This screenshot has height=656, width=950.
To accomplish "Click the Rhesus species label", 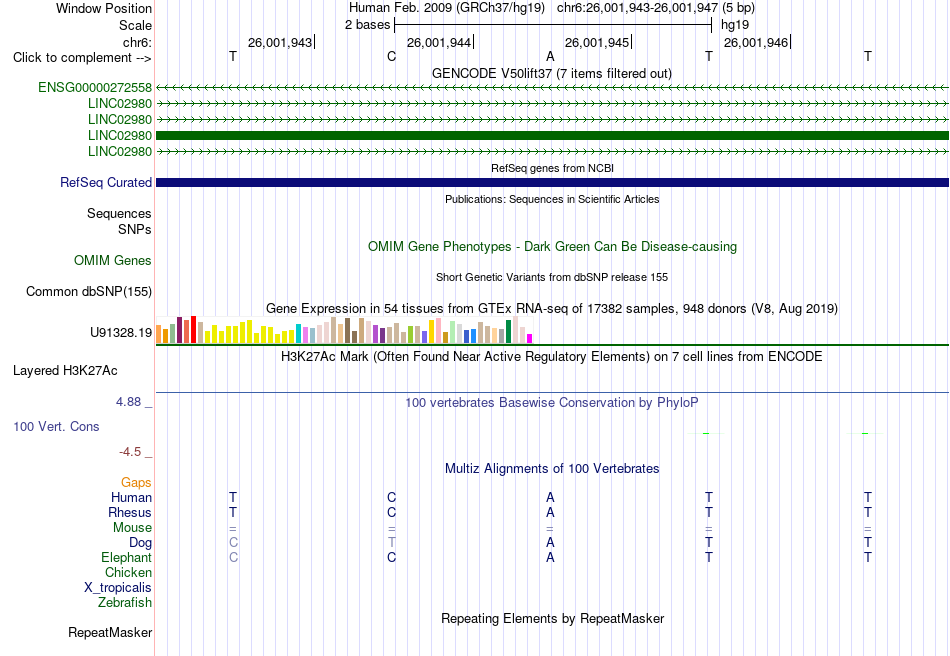I will pyautogui.click(x=130, y=512).
